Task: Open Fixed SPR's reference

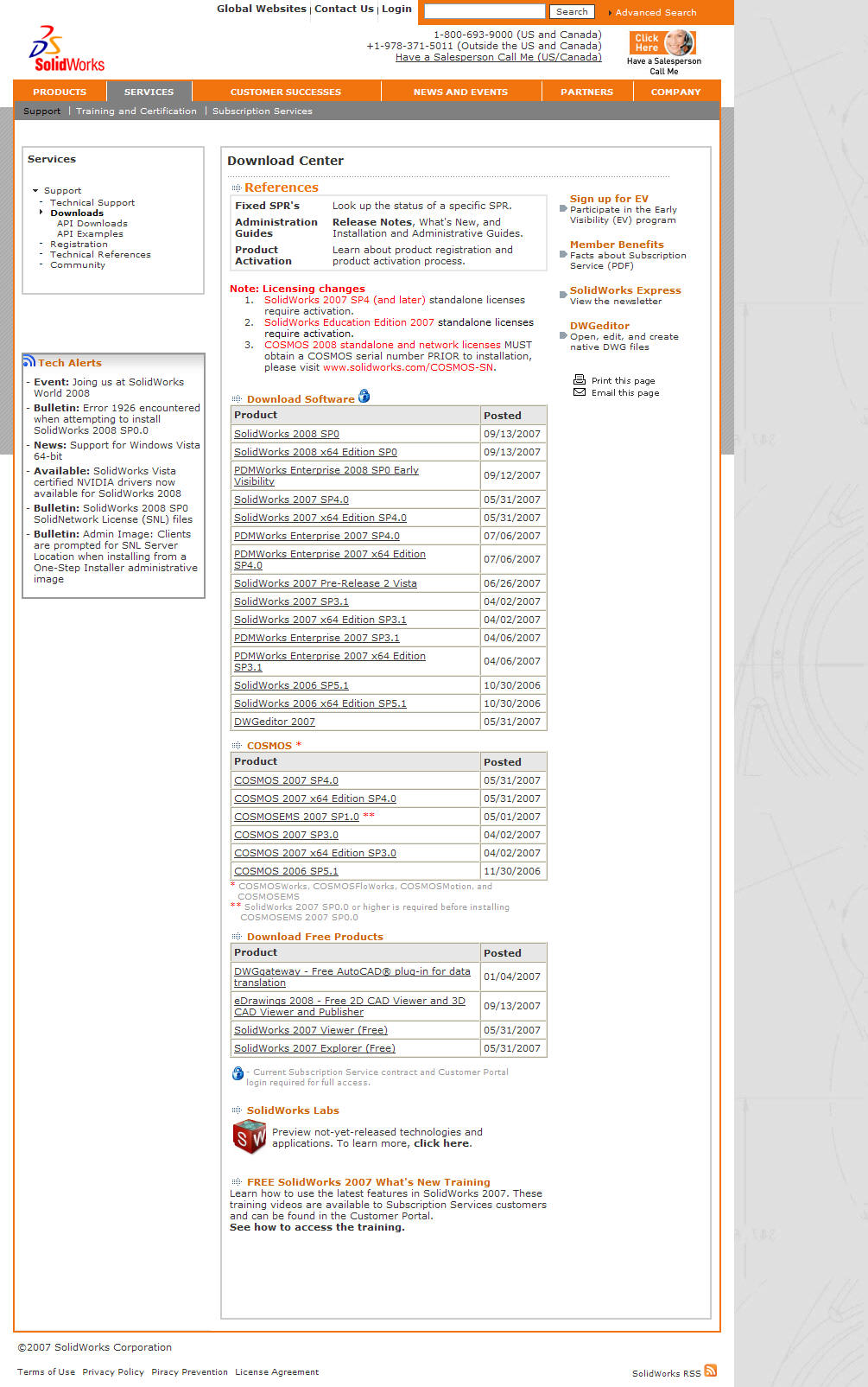Action: (x=267, y=206)
